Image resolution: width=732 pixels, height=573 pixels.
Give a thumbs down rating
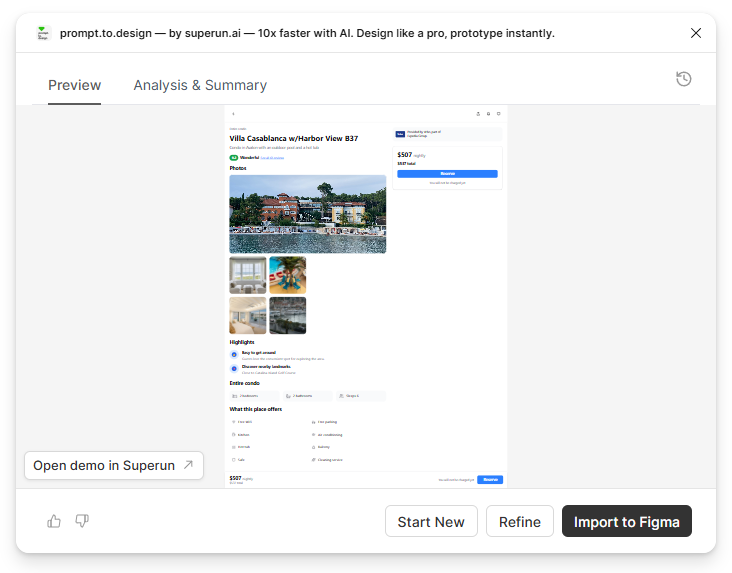click(82, 521)
